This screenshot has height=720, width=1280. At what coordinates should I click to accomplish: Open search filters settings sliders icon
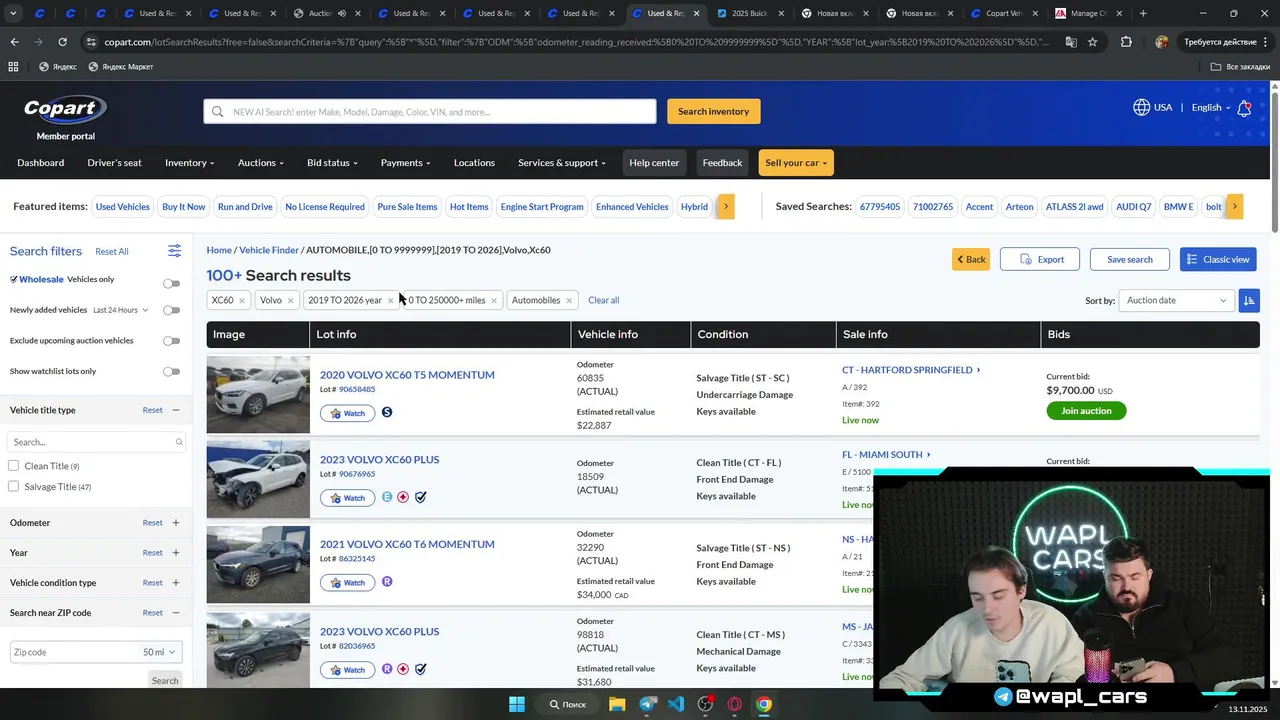click(174, 251)
